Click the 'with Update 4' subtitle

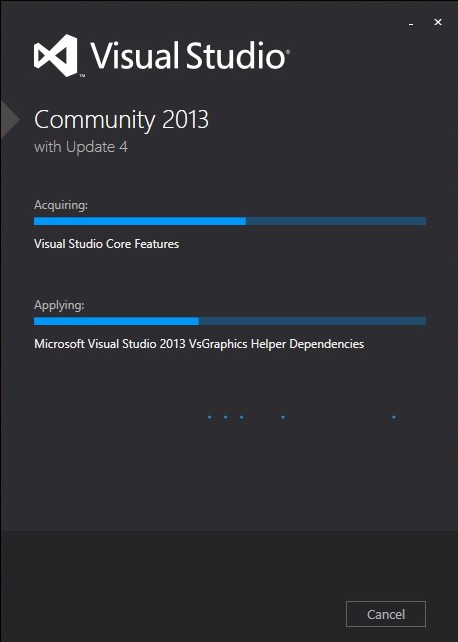81,147
